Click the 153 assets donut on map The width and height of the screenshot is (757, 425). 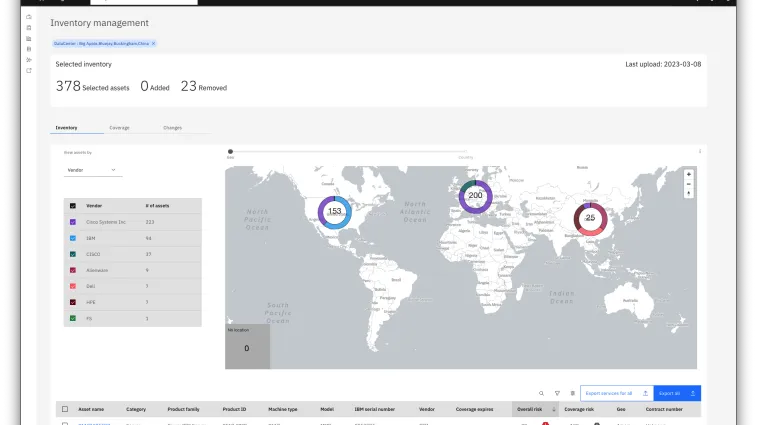click(x=335, y=212)
